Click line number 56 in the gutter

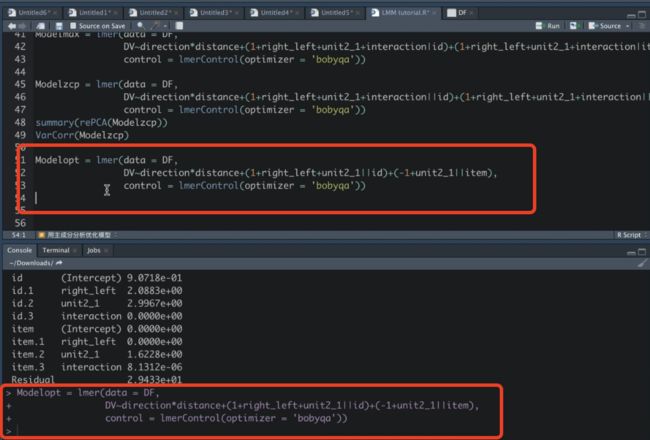(20, 223)
